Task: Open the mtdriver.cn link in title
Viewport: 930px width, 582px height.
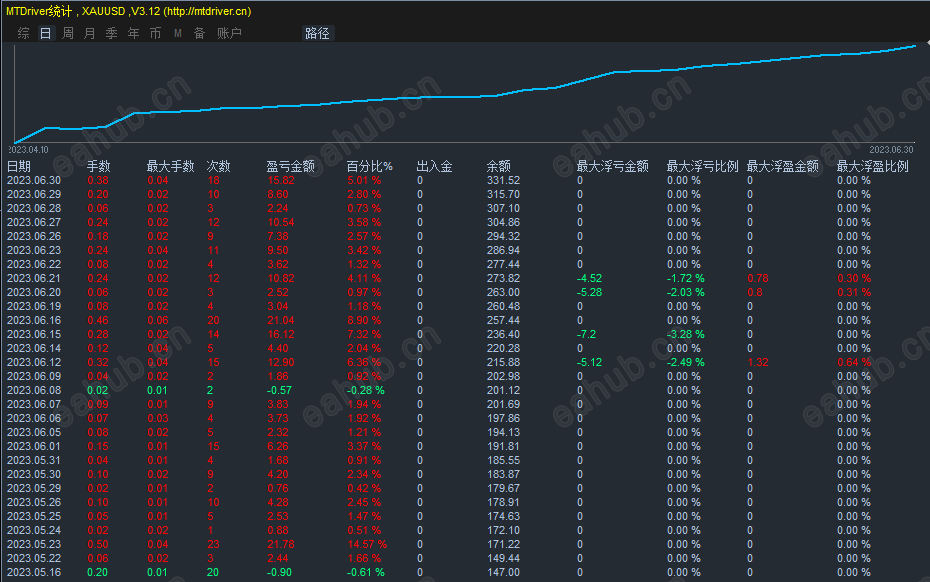Action: tap(207, 11)
